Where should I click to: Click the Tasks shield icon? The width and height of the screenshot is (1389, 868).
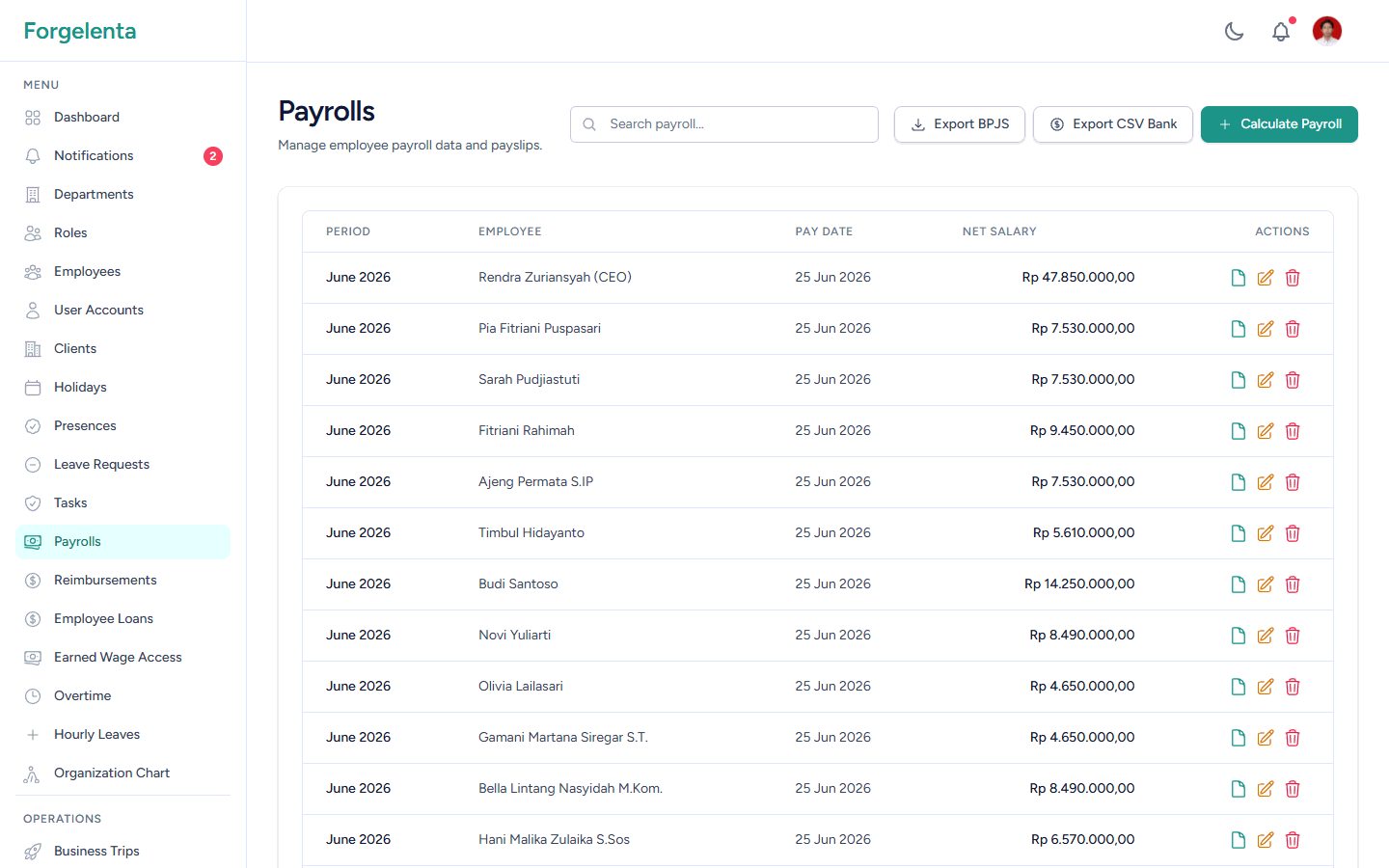tap(33, 503)
